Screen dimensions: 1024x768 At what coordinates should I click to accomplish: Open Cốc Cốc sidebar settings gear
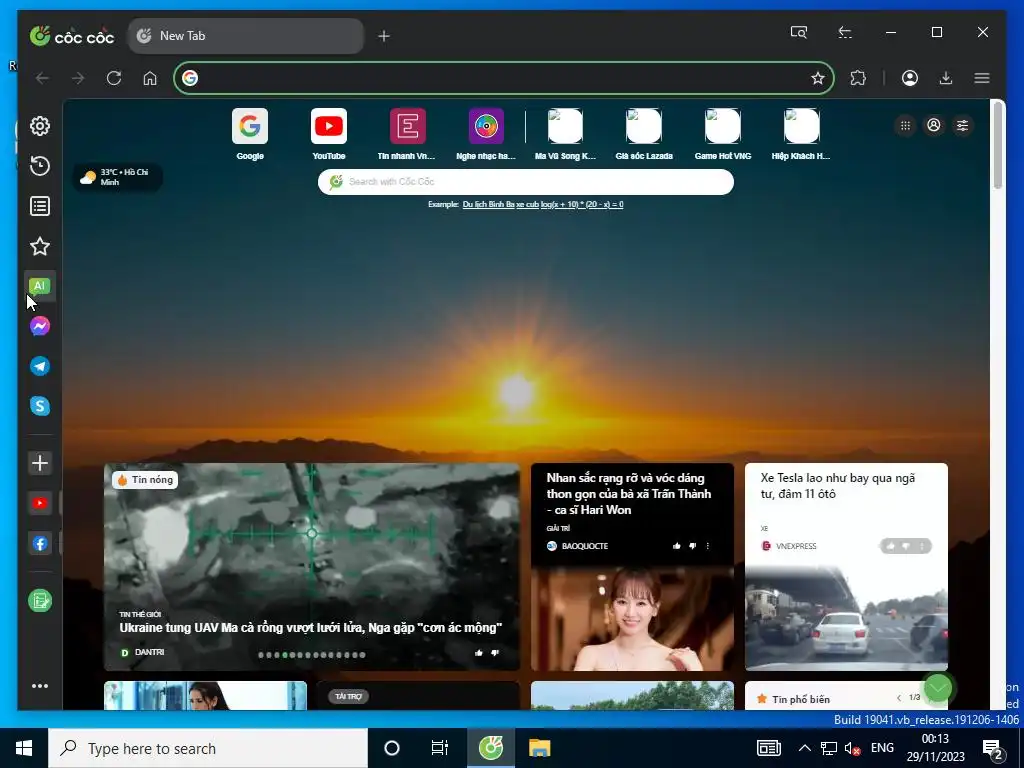[x=40, y=126]
